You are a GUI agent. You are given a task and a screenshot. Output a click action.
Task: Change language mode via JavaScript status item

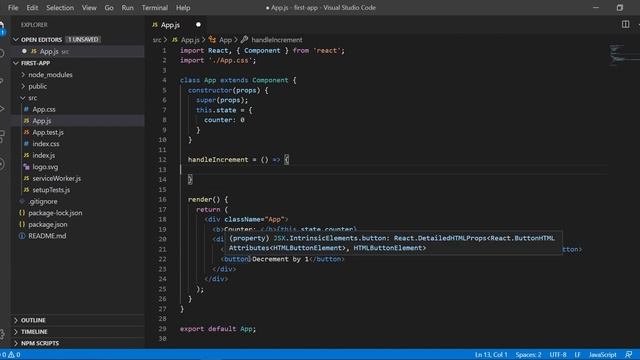(x=602, y=355)
